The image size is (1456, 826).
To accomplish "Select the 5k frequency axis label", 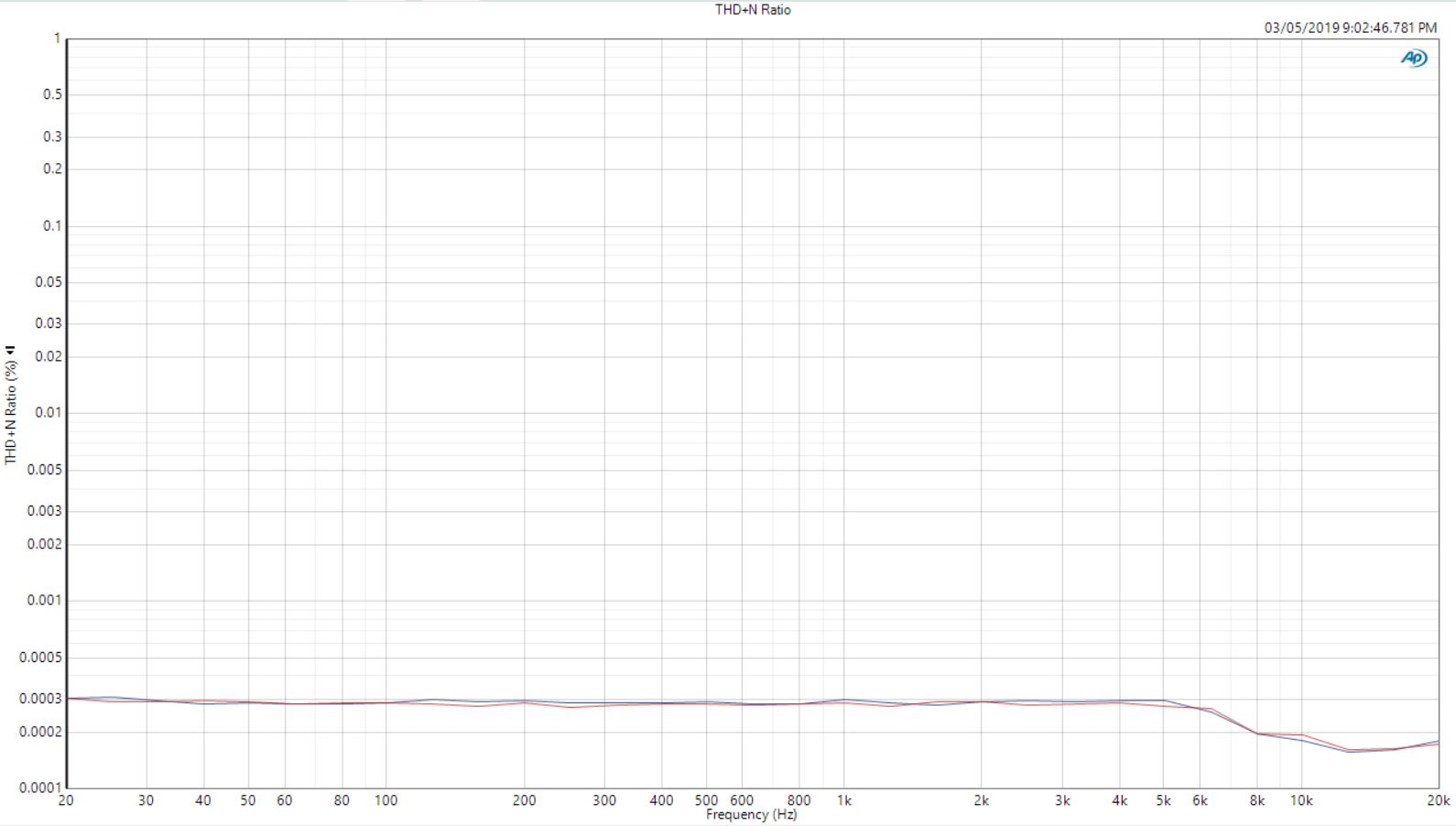I will pos(1163,800).
